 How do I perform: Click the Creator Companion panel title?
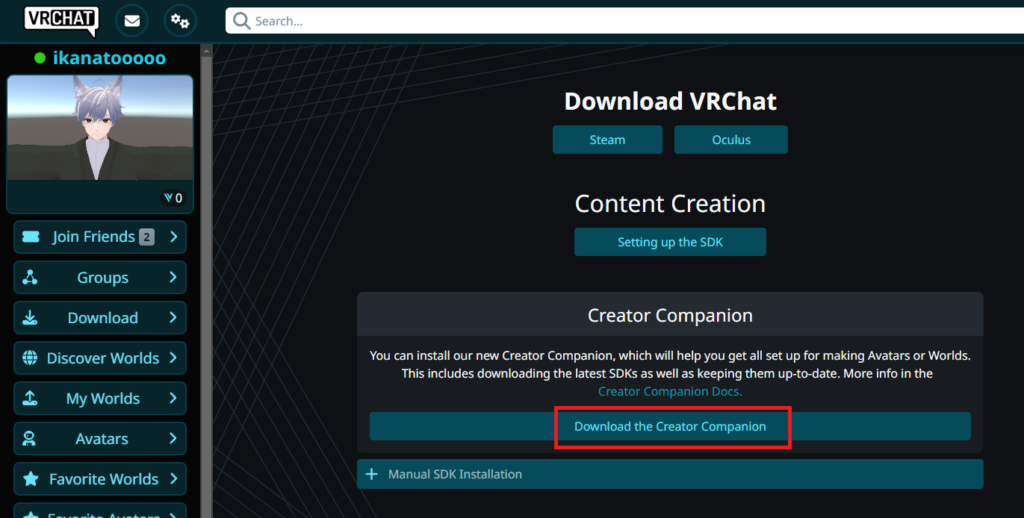click(670, 316)
